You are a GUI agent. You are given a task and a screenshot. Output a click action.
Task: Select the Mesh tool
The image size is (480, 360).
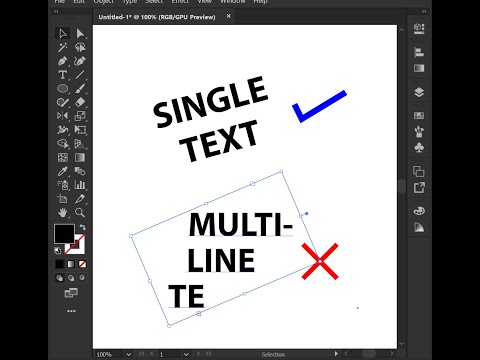point(63,157)
